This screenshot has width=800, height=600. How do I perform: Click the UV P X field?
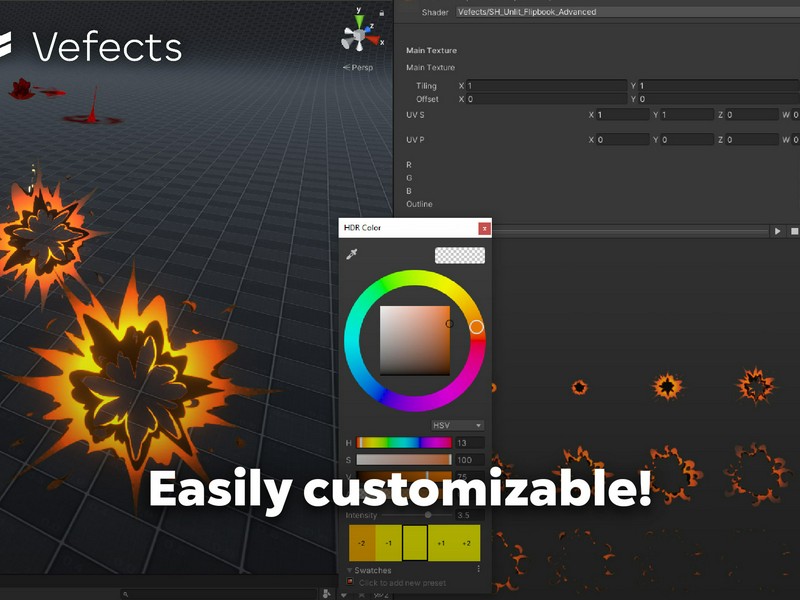pyautogui.click(x=622, y=139)
